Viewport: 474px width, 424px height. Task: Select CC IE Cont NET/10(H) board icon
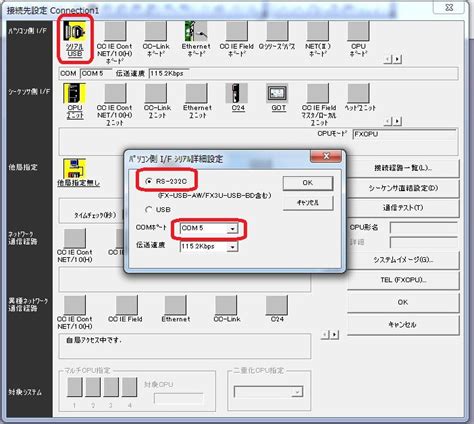[115, 31]
